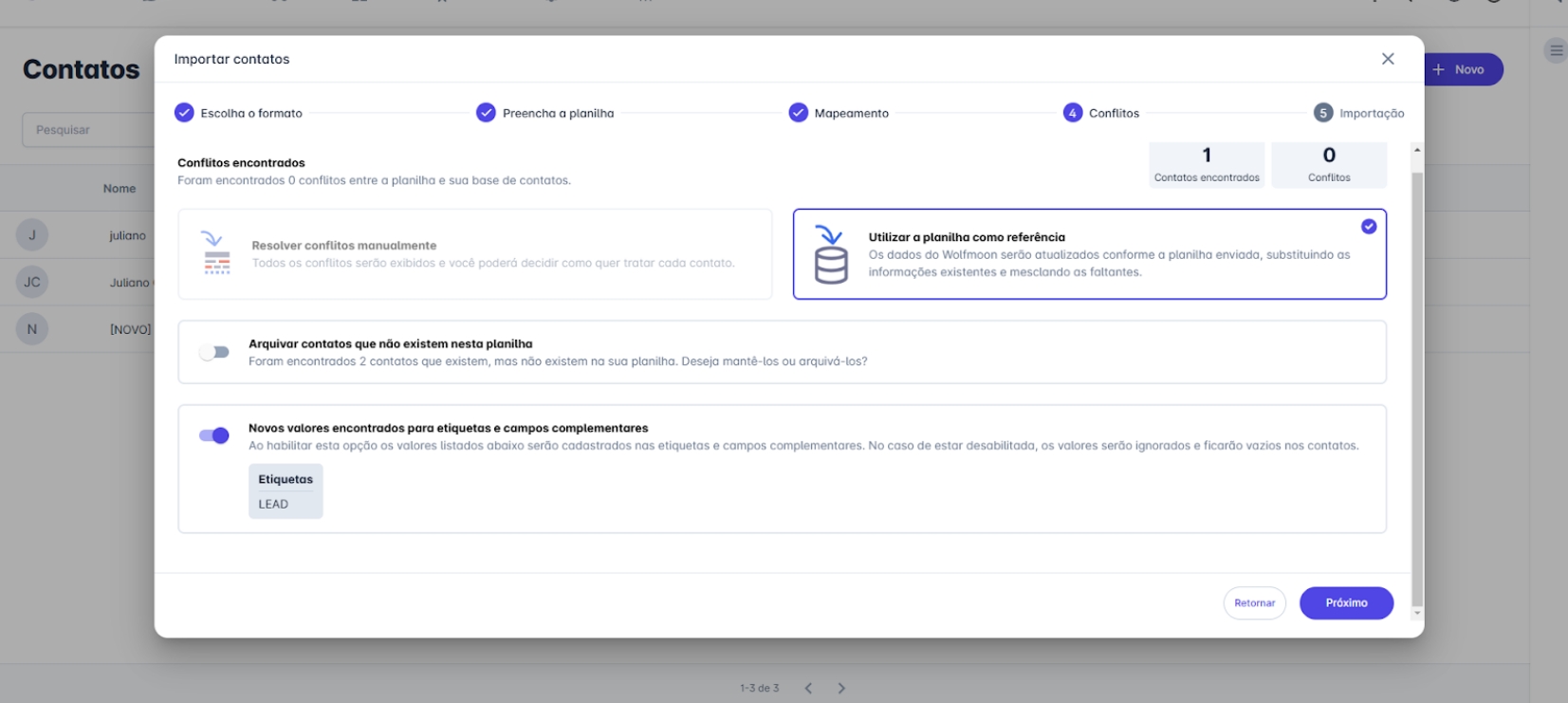Click the Retornar button

pos(1254,603)
